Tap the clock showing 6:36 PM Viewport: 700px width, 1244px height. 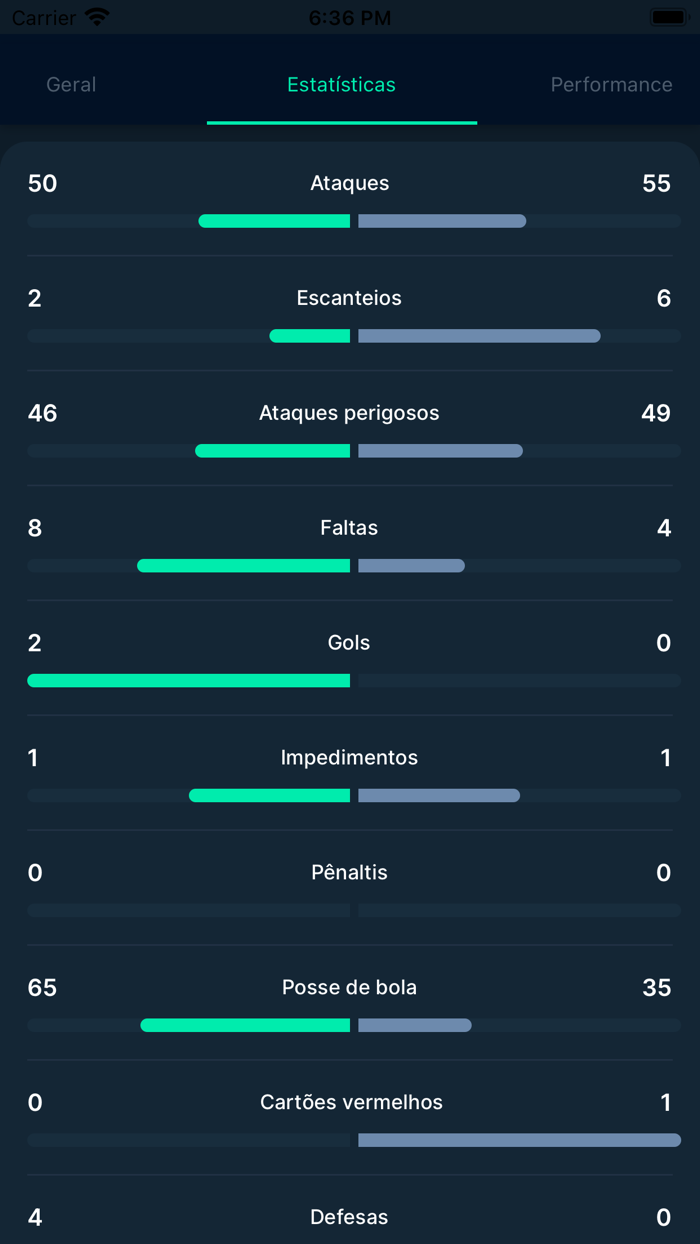pyautogui.click(x=350, y=17)
